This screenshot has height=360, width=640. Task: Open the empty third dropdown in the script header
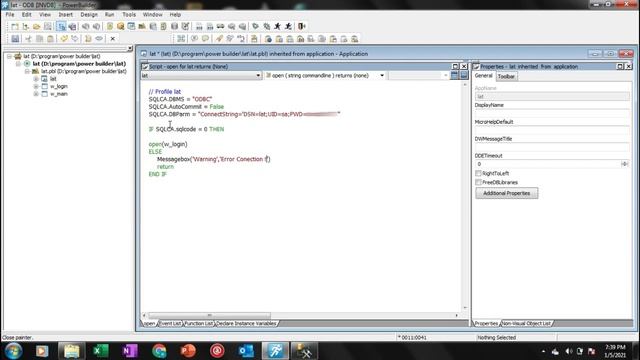pyautogui.click(x=445, y=76)
